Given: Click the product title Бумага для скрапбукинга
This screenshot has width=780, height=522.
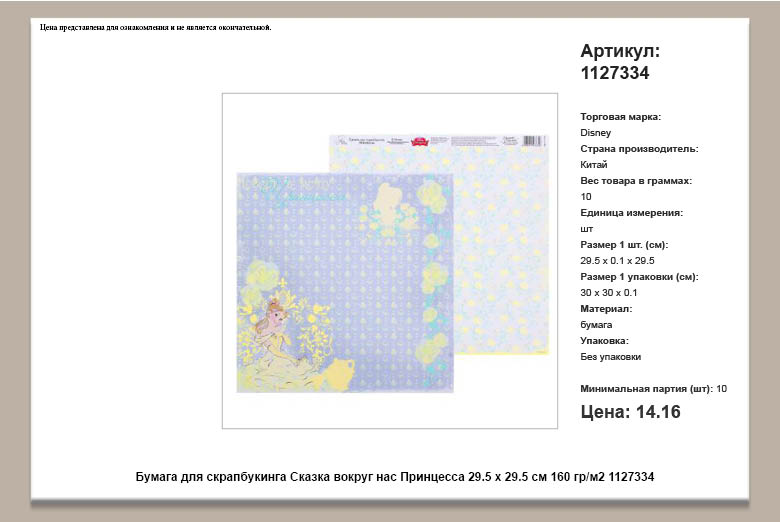Looking at the screenshot, I should [394, 477].
